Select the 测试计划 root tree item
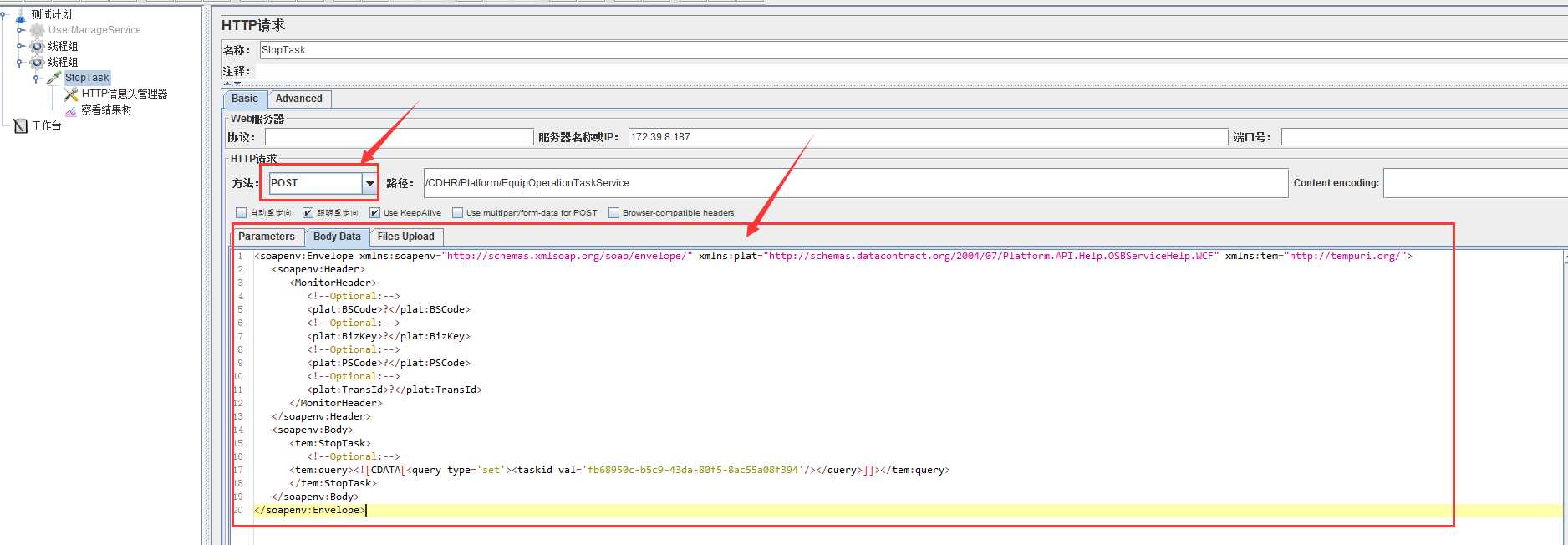 click(52, 14)
